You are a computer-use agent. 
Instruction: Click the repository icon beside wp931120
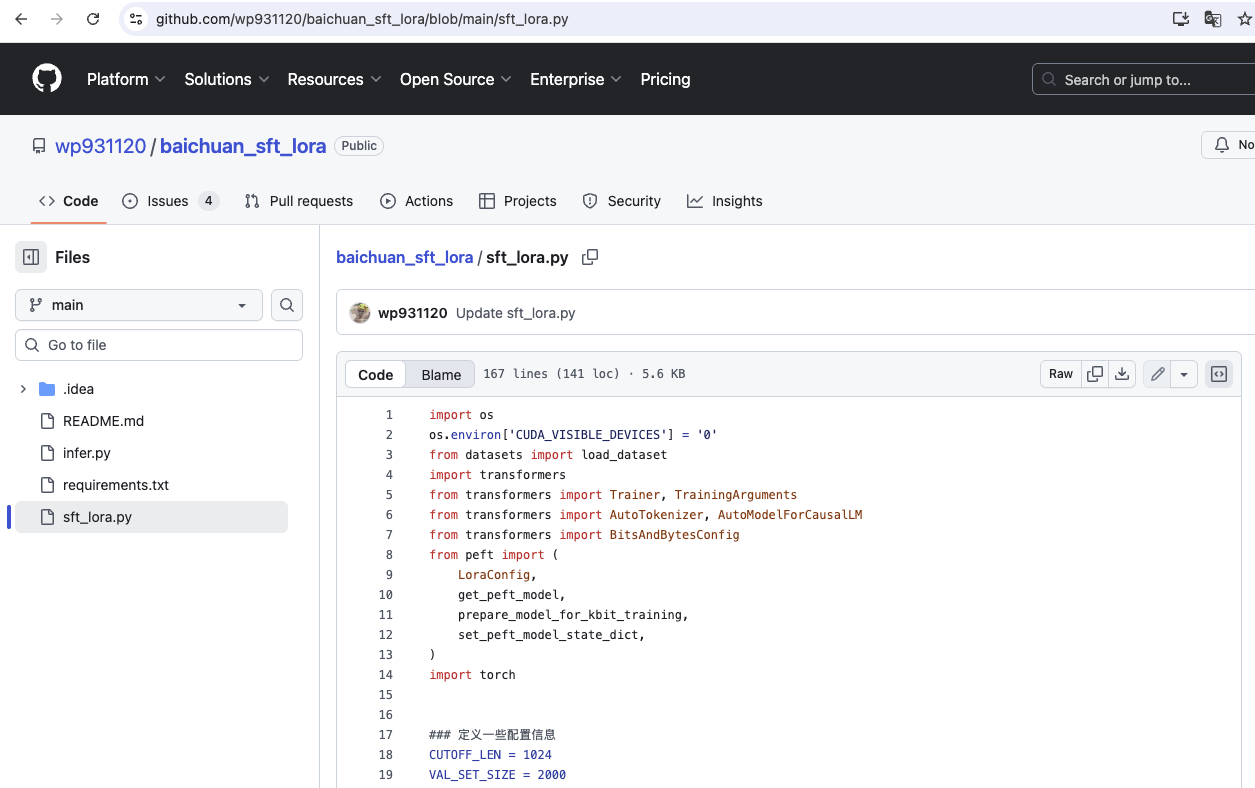pyautogui.click(x=39, y=146)
